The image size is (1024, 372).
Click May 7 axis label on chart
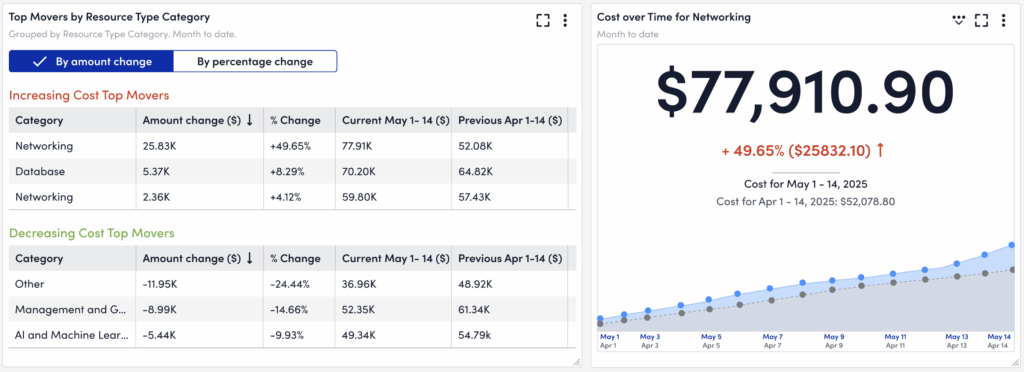(x=771, y=337)
